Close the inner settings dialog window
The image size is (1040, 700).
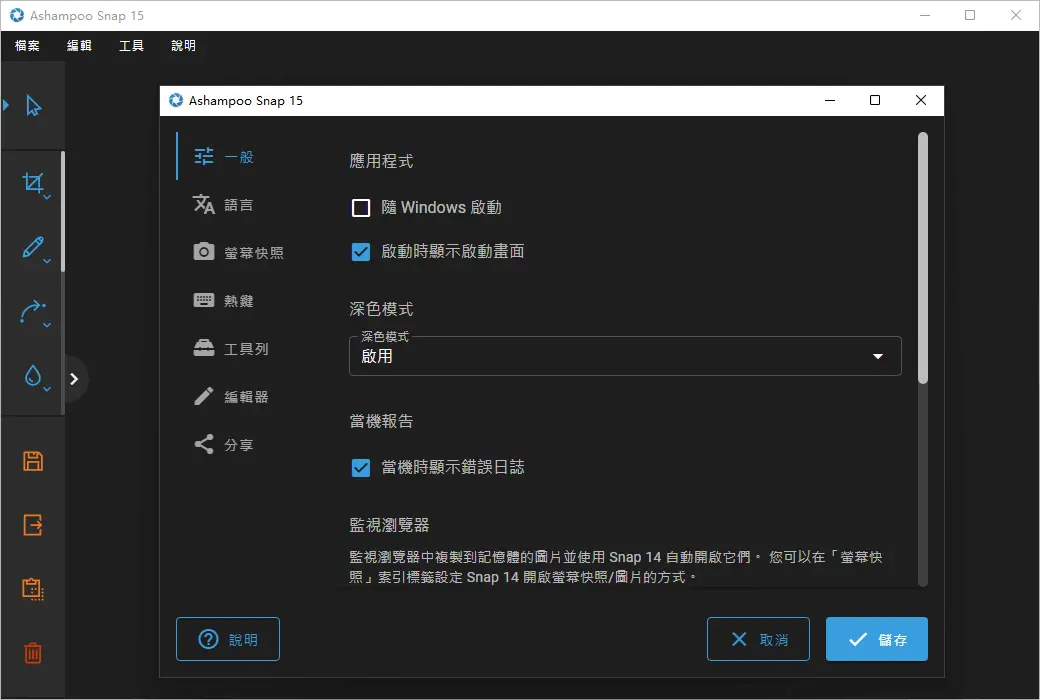pos(921,100)
